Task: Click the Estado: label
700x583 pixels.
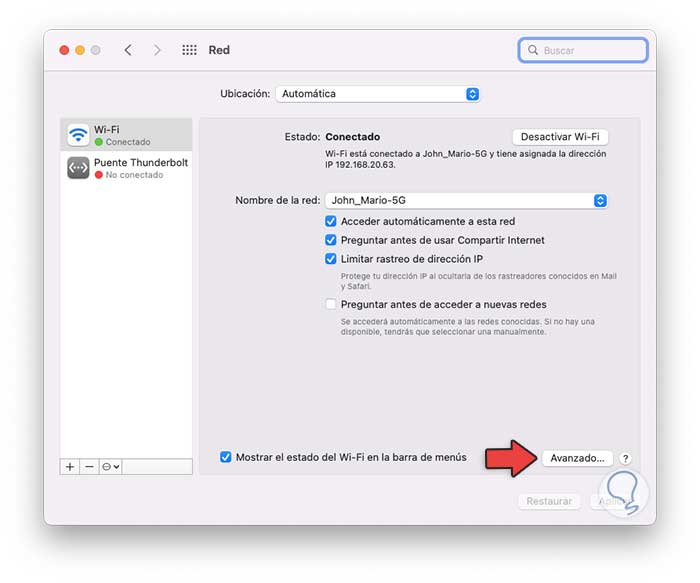Action: [302, 137]
